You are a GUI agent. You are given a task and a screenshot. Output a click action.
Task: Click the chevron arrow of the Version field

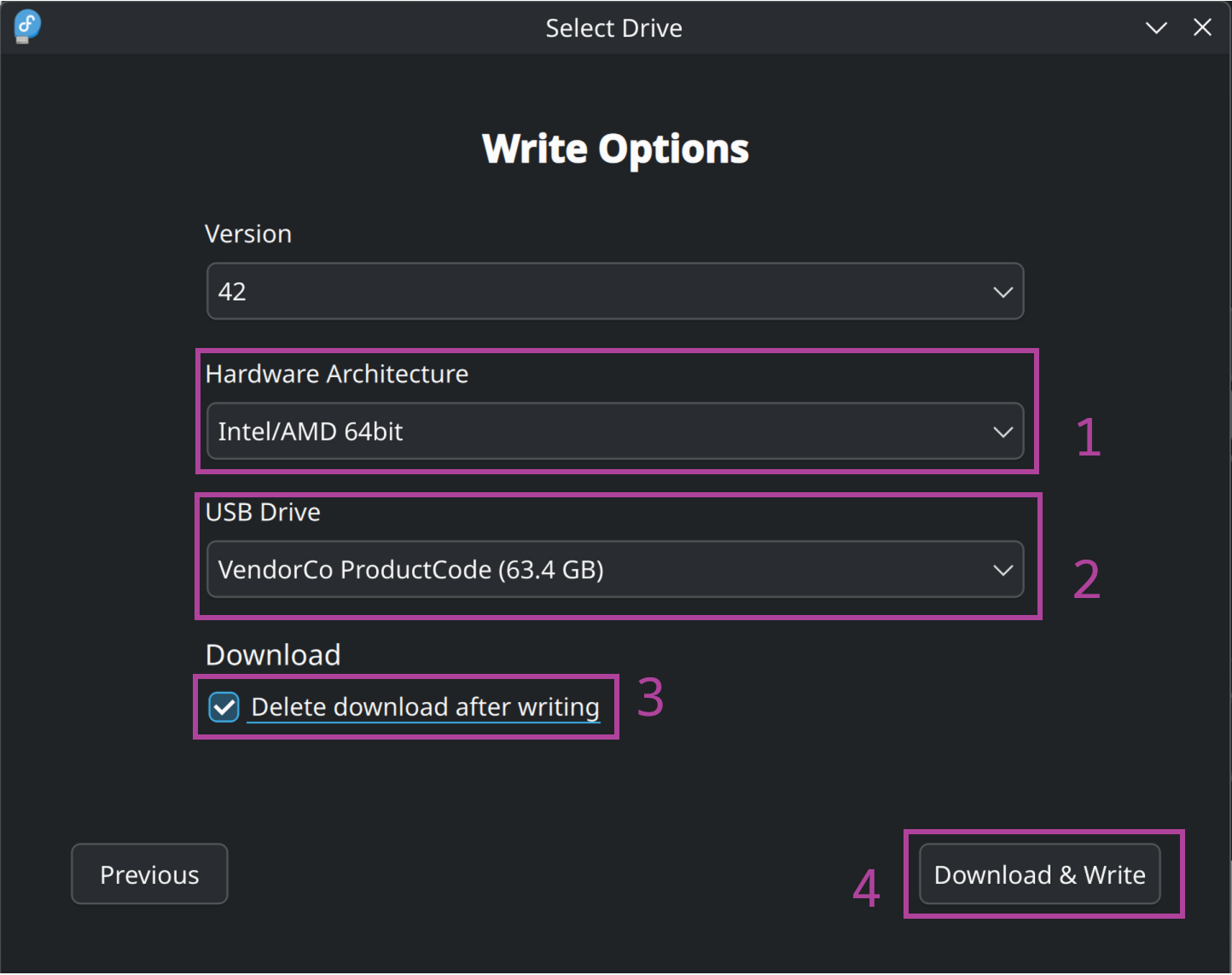tap(1002, 292)
